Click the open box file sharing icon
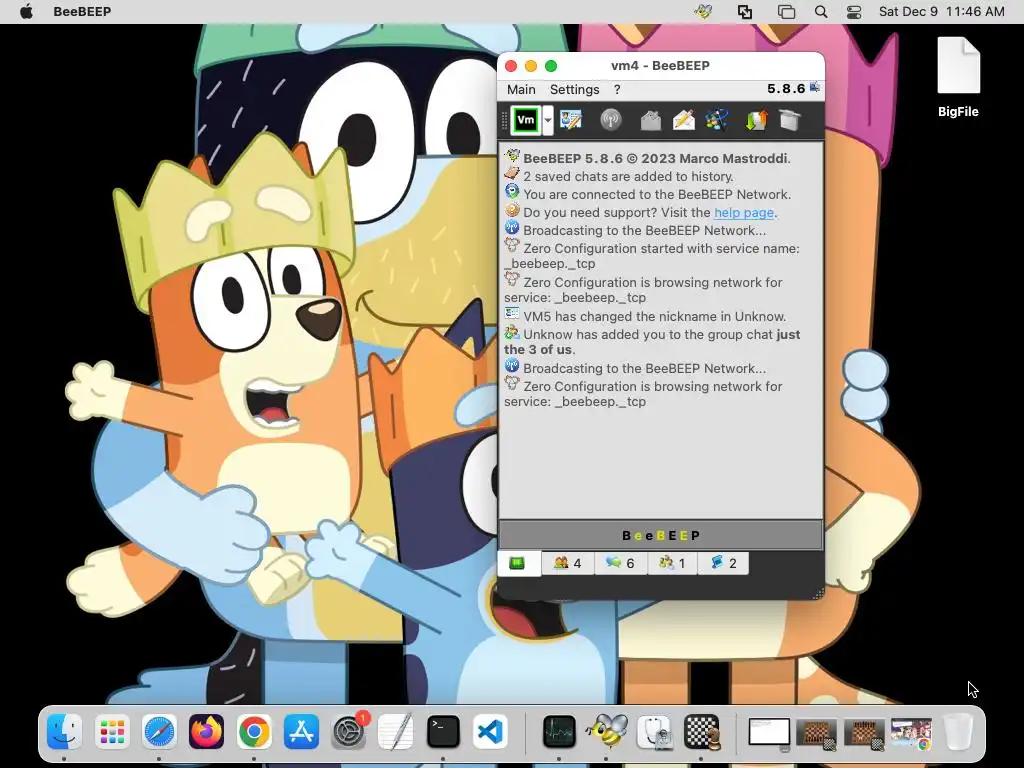 coord(789,120)
